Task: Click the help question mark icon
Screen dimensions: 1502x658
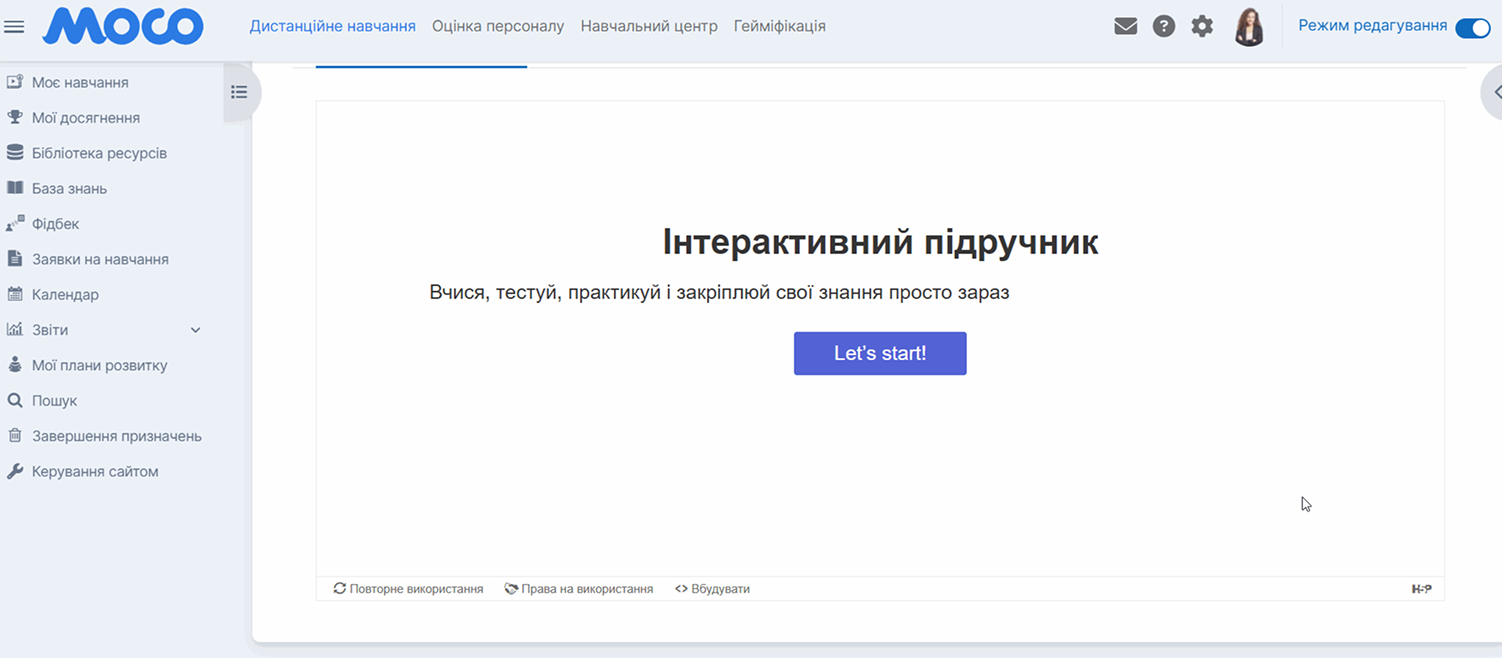Action: pyautogui.click(x=1163, y=27)
